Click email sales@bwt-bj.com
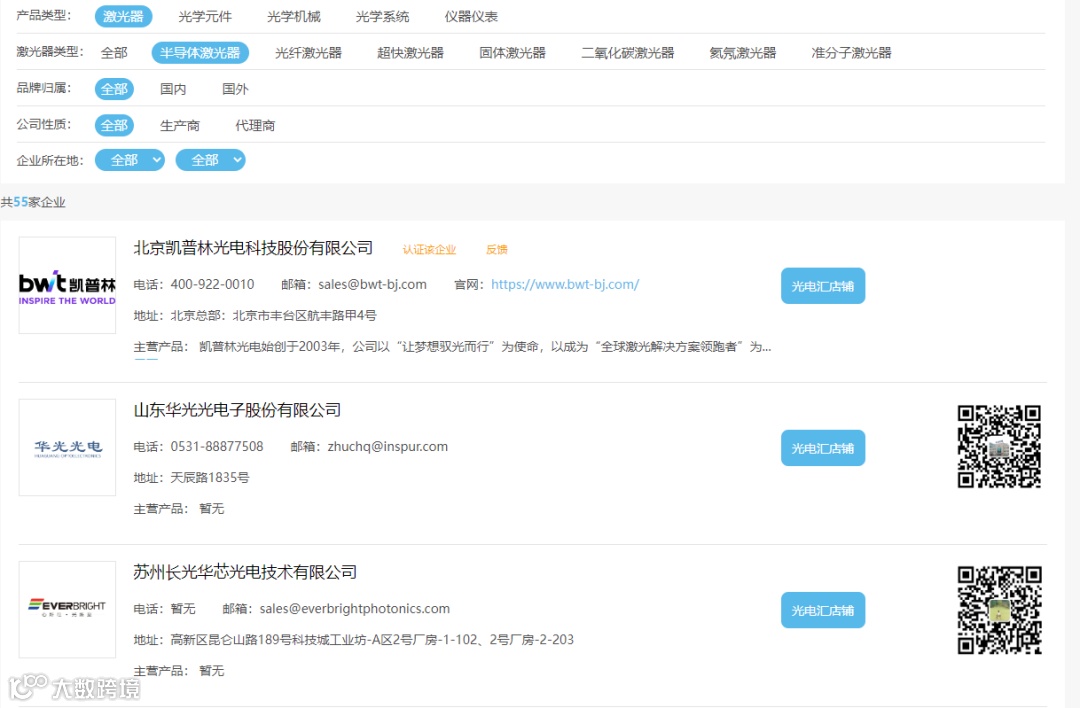The height and width of the screenshot is (708, 1080). coord(373,284)
